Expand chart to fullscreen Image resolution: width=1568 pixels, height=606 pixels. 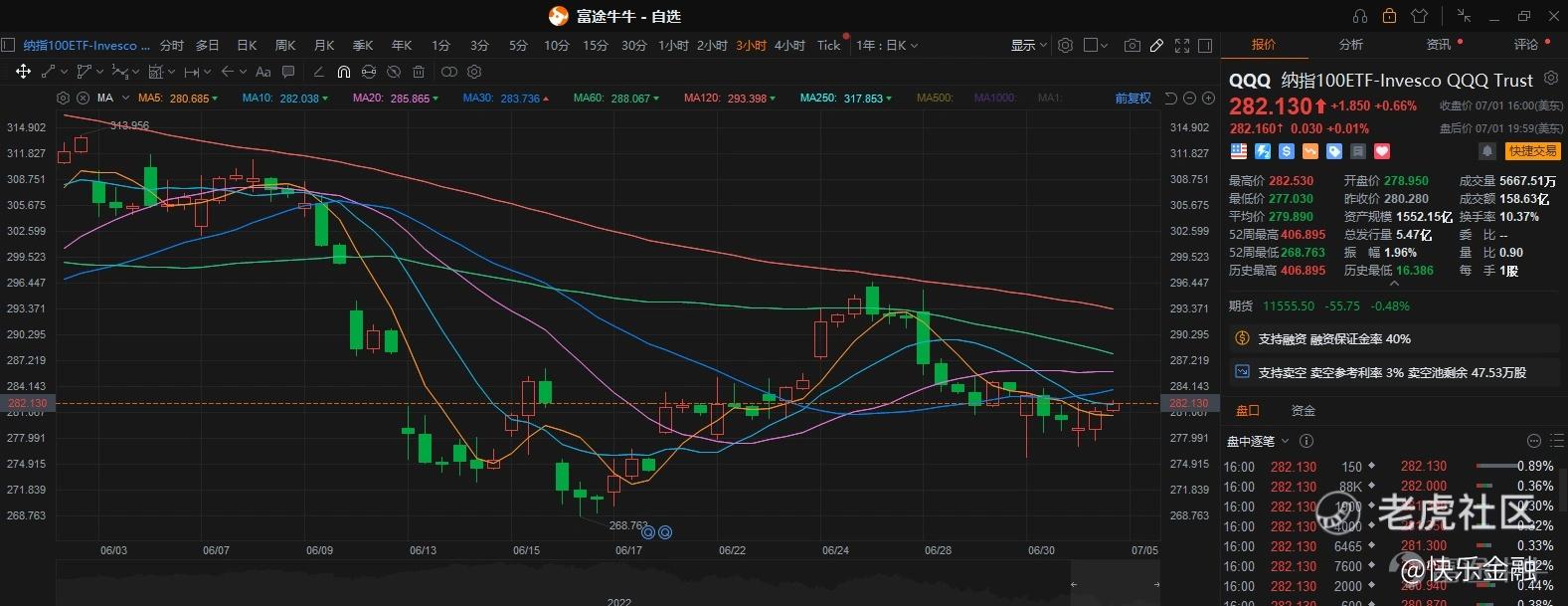point(1182,46)
